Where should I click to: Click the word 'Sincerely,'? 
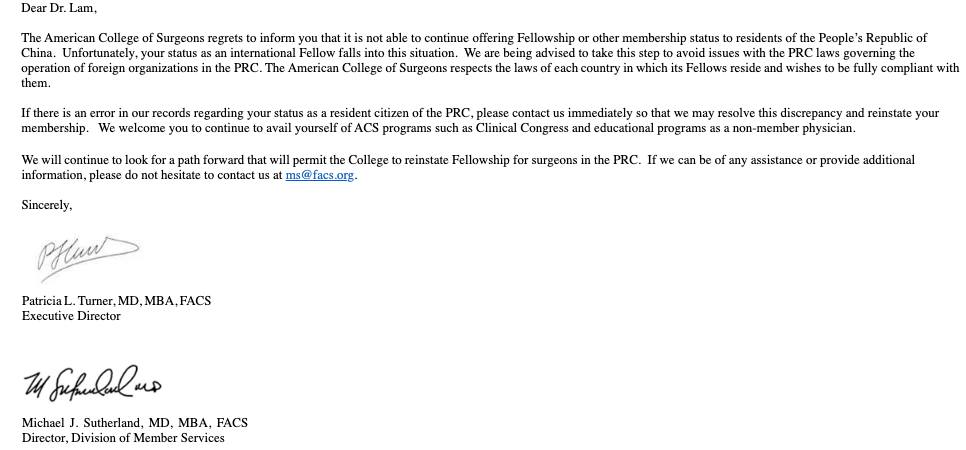tap(47, 205)
